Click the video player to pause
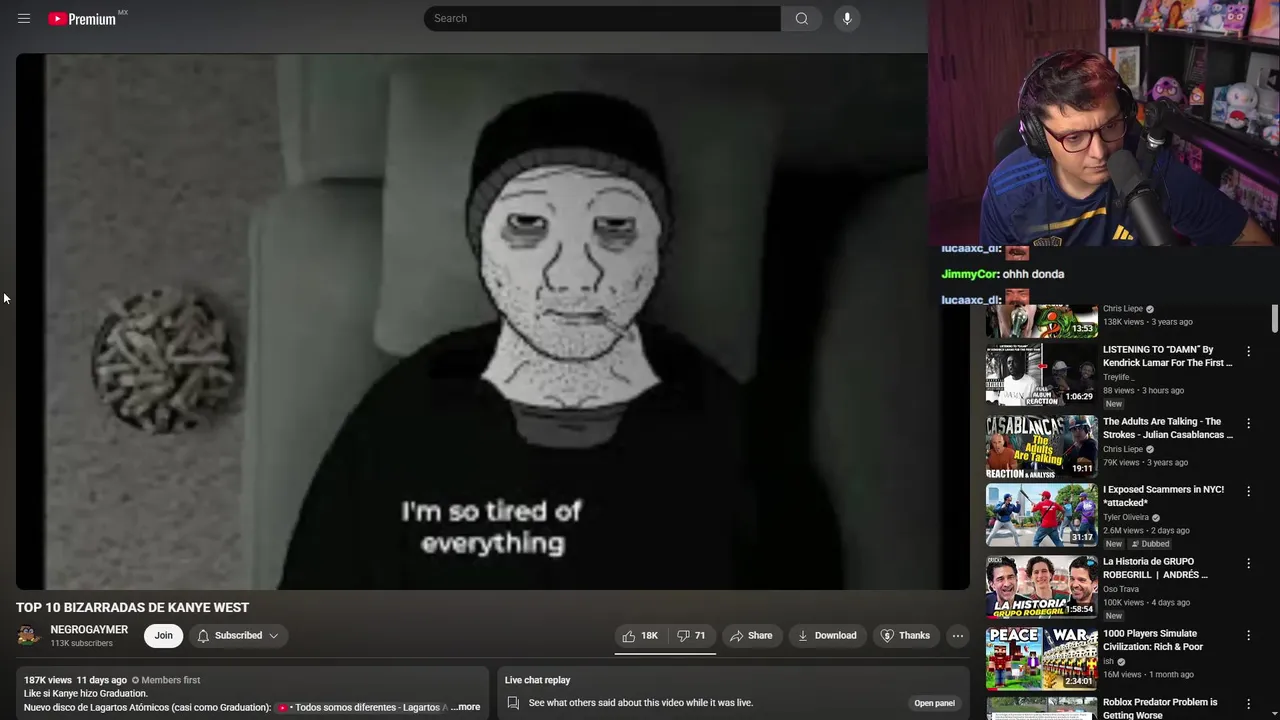The width and height of the screenshot is (1280, 720). (492, 321)
